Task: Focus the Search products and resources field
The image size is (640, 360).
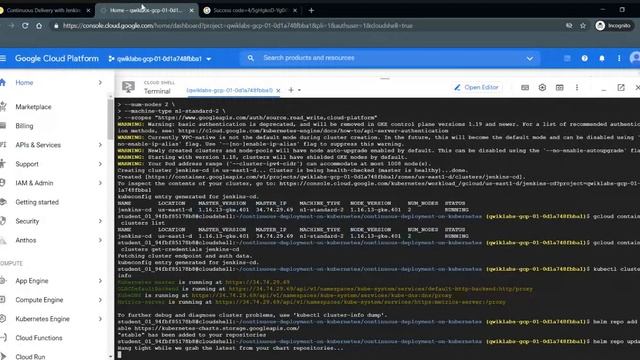Action: (x=390, y=58)
